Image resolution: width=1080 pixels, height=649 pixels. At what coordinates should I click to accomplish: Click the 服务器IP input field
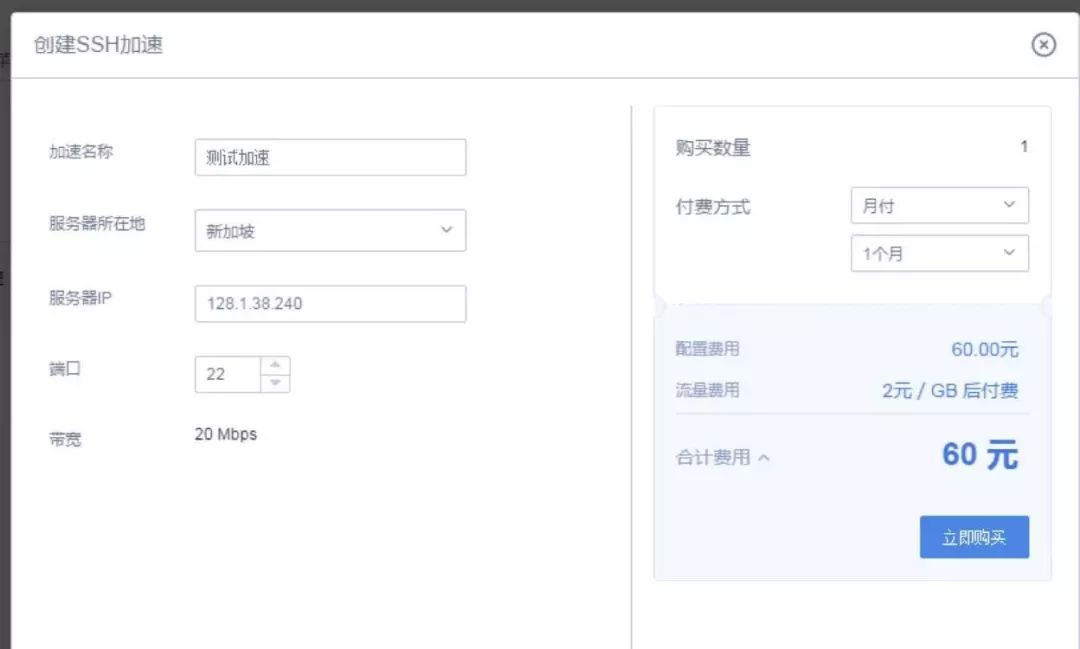tap(330, 304)
